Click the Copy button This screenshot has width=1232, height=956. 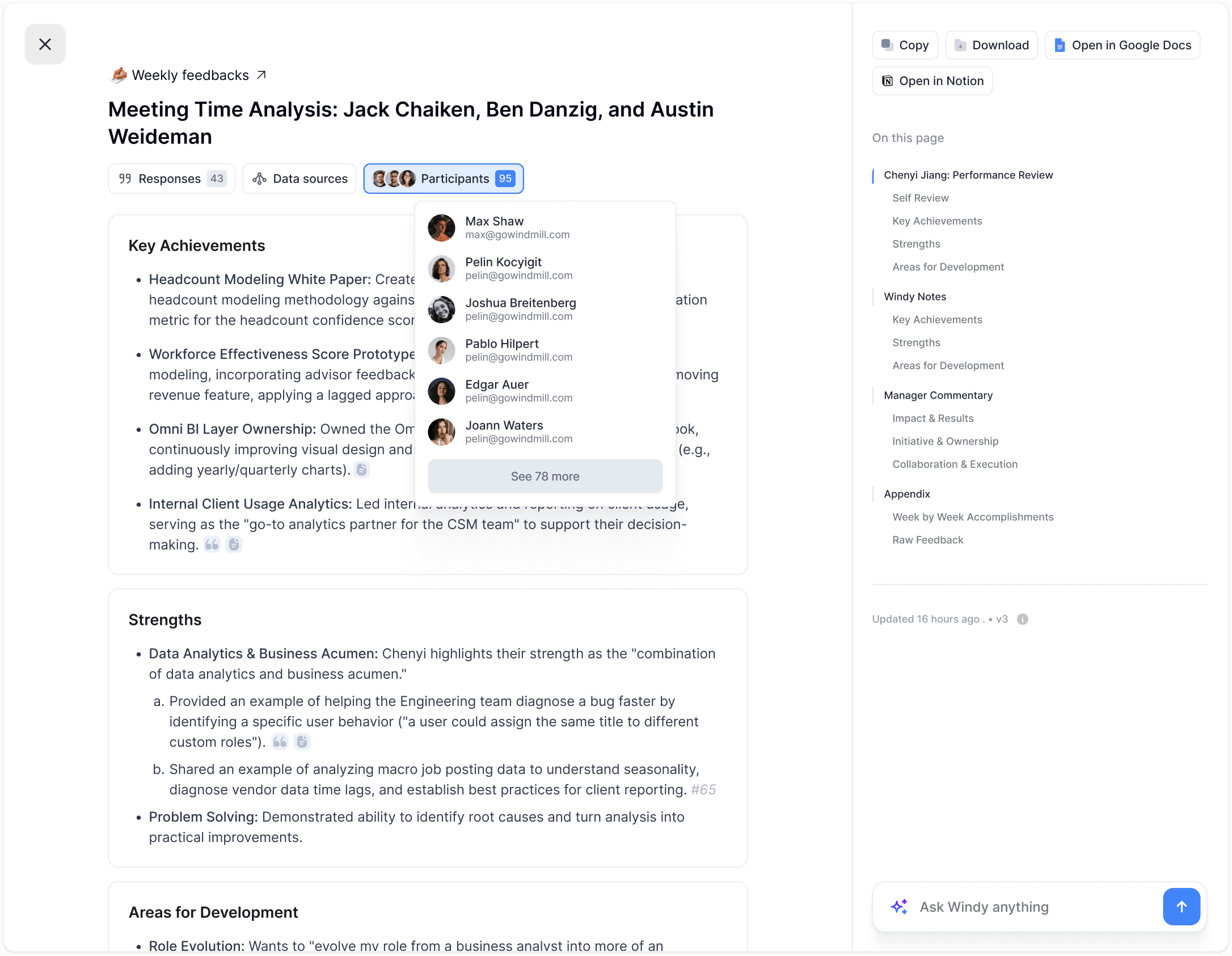905,45
